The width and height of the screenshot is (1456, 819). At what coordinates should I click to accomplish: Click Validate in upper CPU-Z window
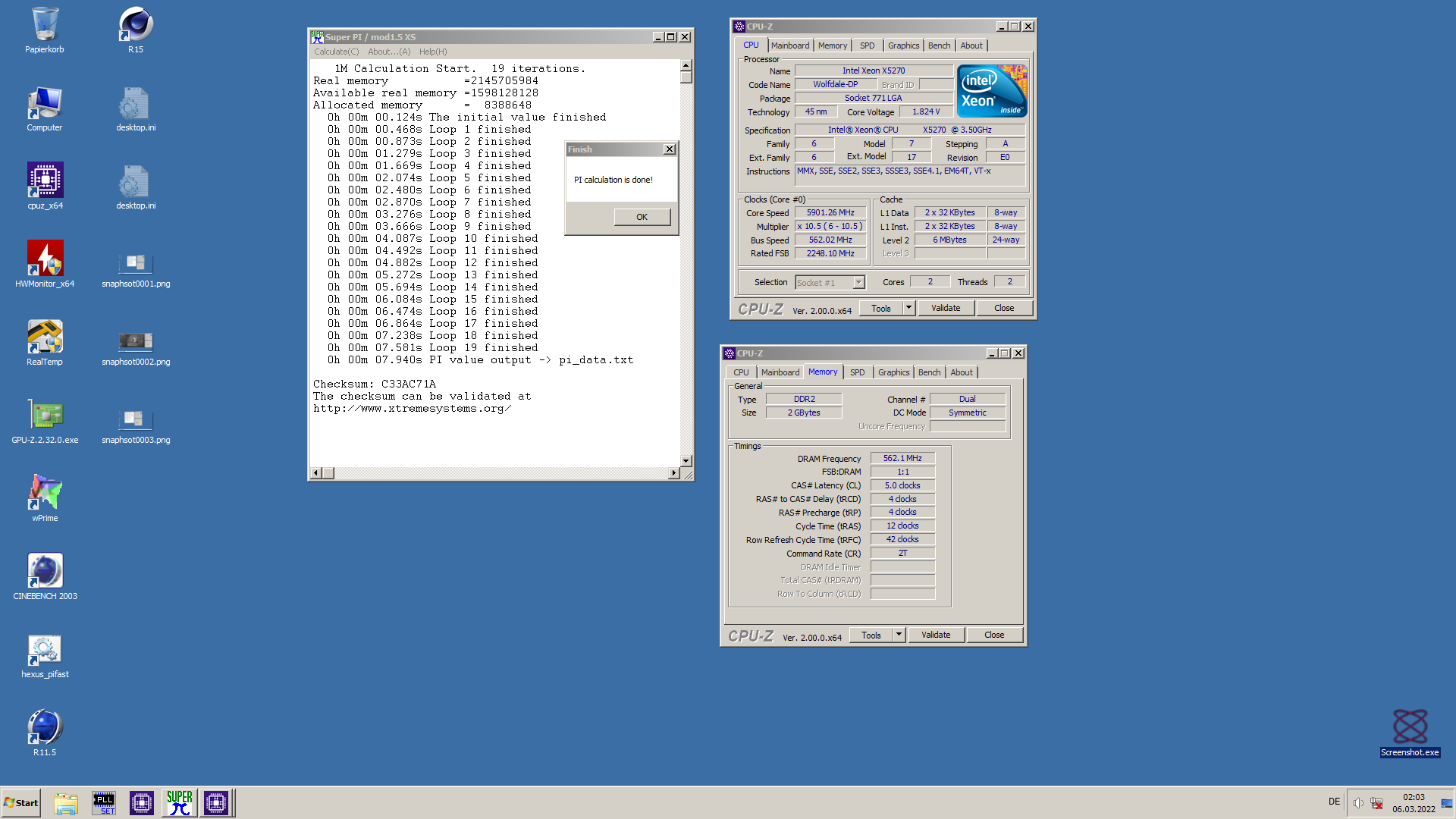pyautogui.click(x=946, y=309)
